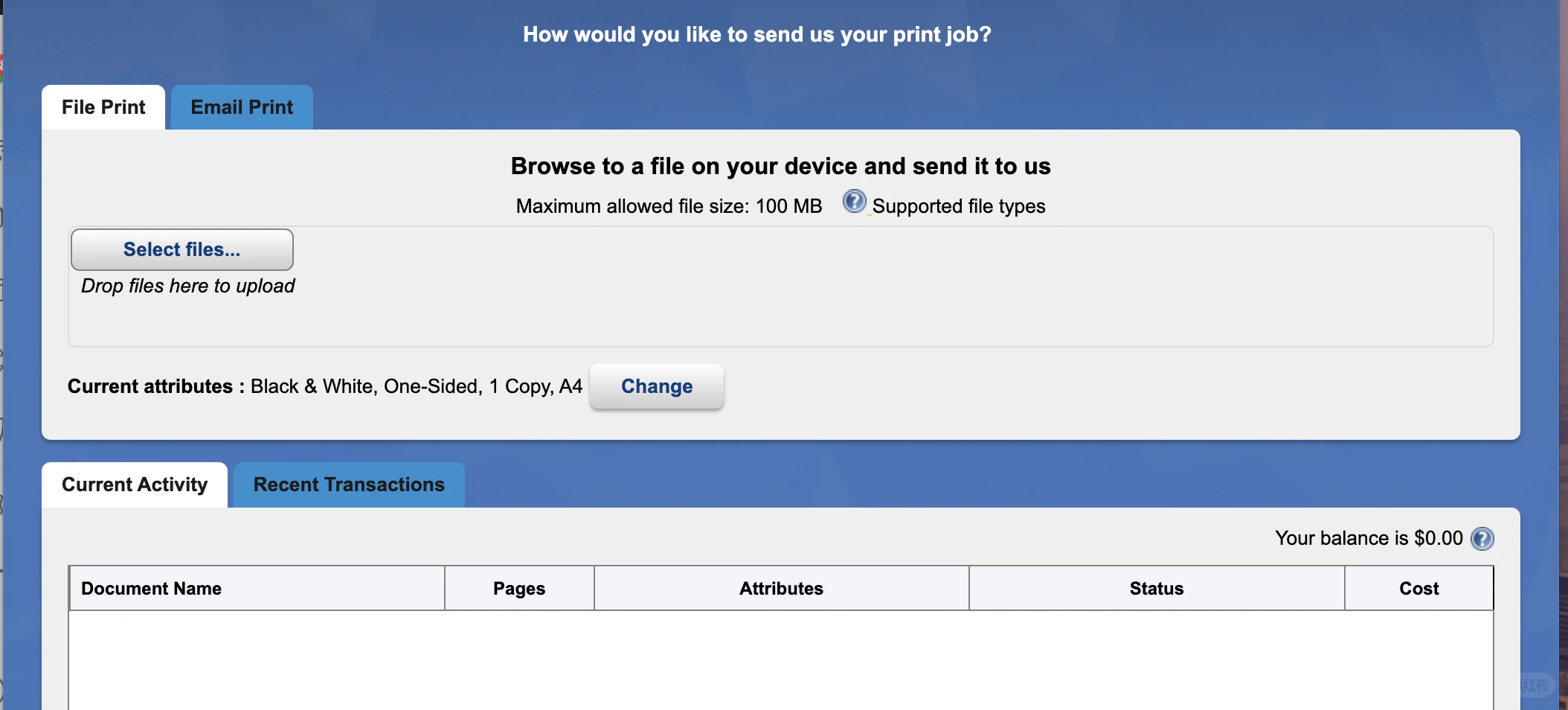Show the Current Activity tab
Image resolution: width=1568 pixels, height=710 pixels.
[x=135, y=485]
